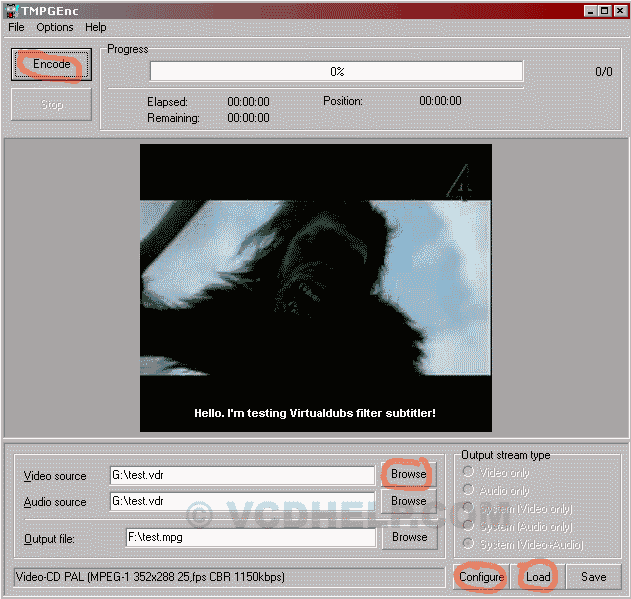631x599 pixels.
Task: Select the Audio only stream type
Action: pyautogui.click(x=467, y=491)
